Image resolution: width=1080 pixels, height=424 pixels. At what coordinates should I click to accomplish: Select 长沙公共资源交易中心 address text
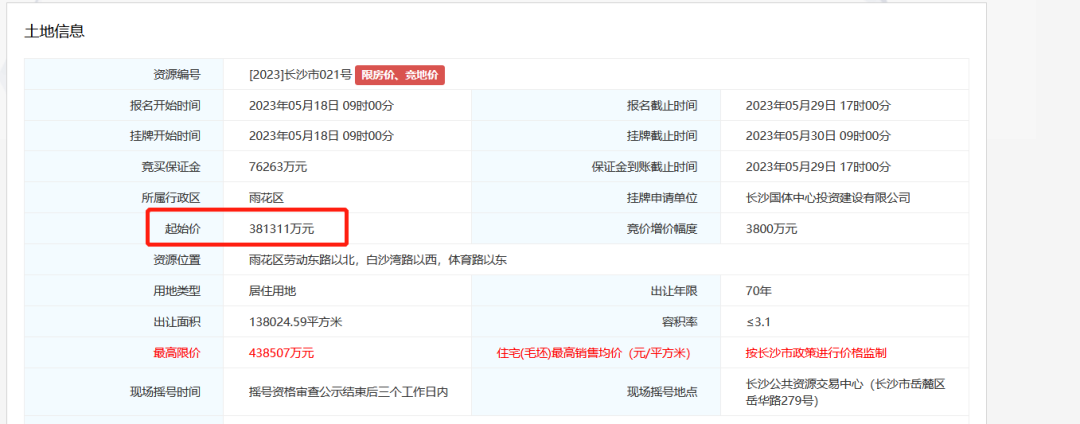(x=845, y=392)
